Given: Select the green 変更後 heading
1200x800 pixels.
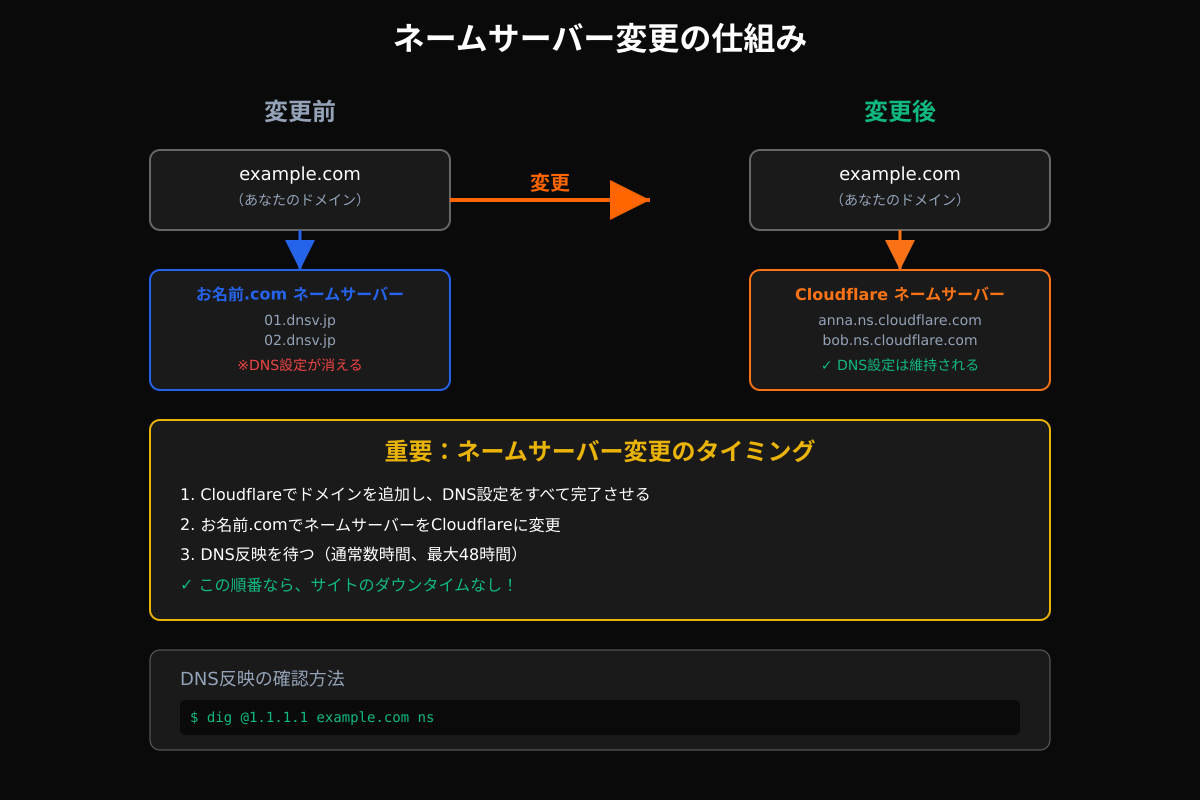Looking at the screenshot, I should (x=900, y=111).
